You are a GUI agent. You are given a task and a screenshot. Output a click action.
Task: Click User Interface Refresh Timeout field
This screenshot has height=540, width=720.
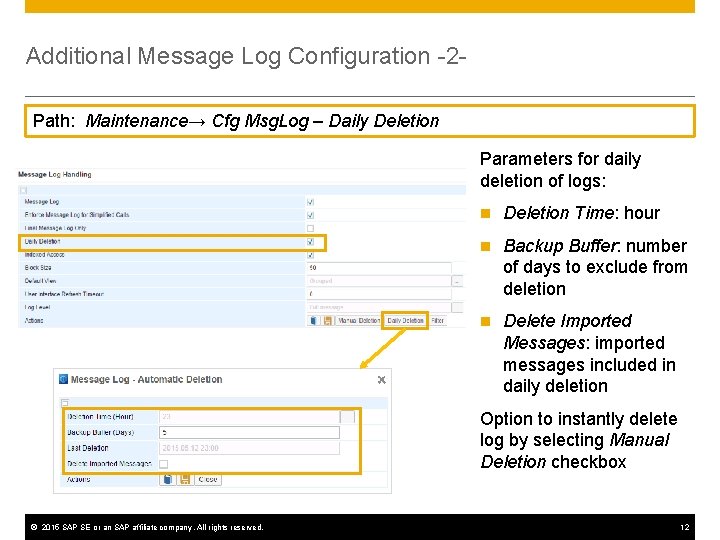point(379,294)
